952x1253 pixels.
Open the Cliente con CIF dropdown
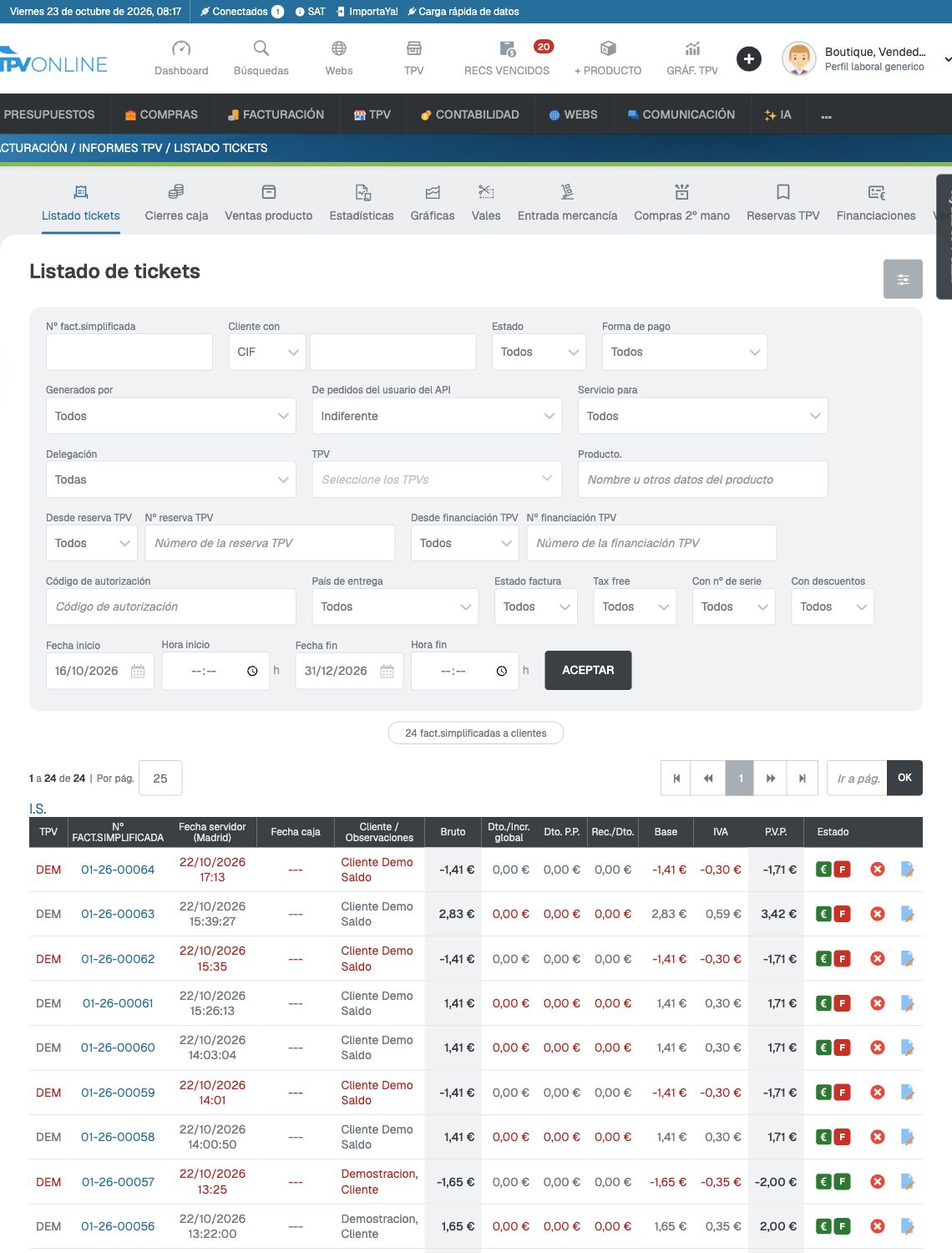(267, 352)
